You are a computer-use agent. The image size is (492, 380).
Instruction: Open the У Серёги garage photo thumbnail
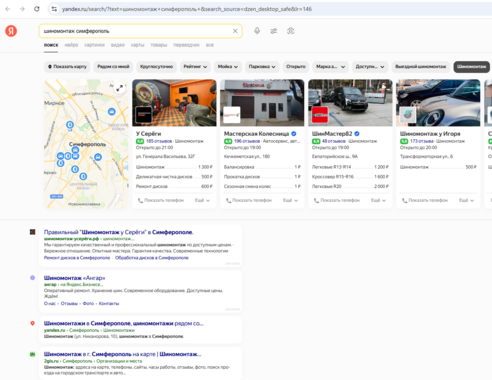174,103
